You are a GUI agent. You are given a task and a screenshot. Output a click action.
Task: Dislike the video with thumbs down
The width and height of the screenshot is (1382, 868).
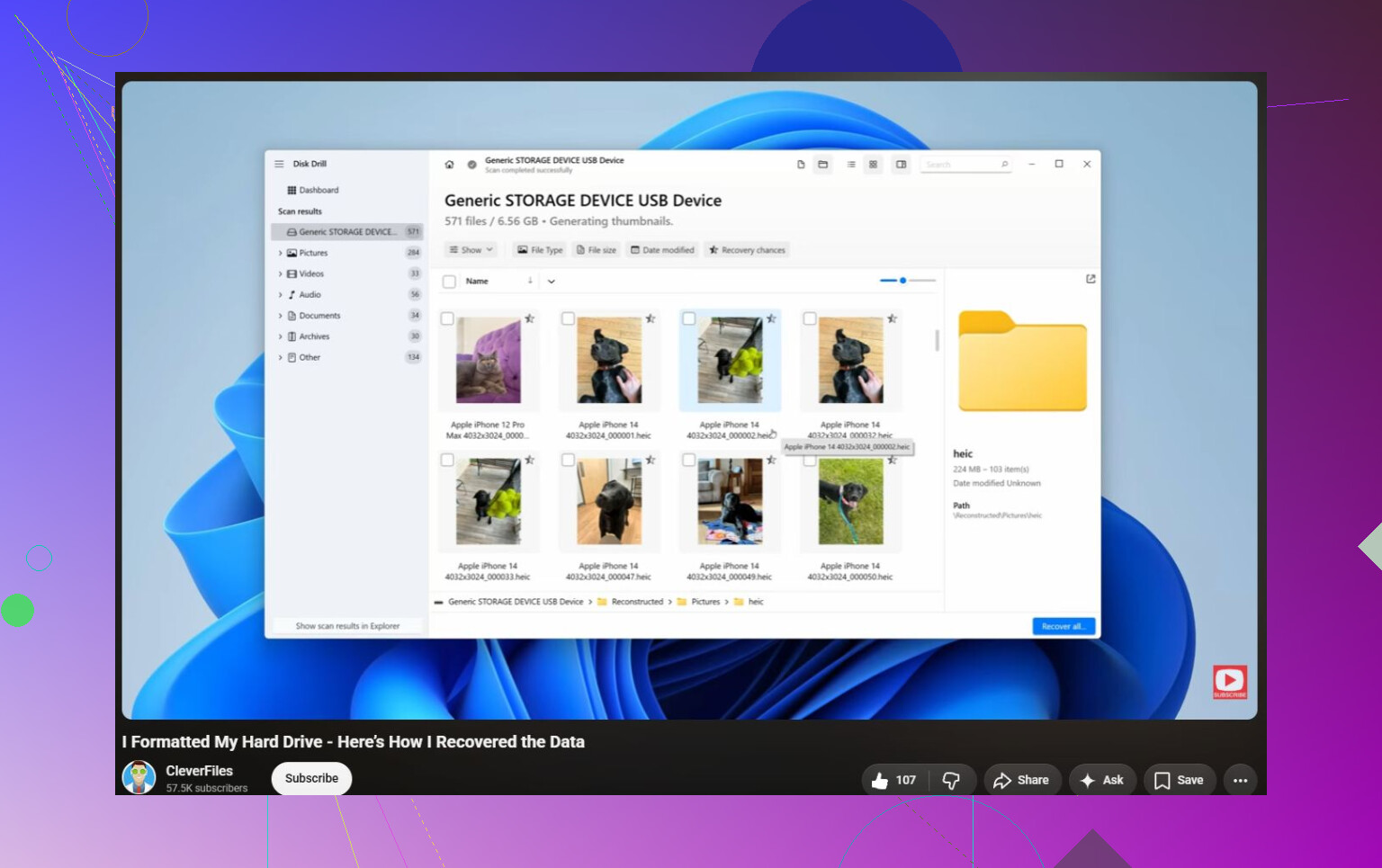[x=952, y=780]
